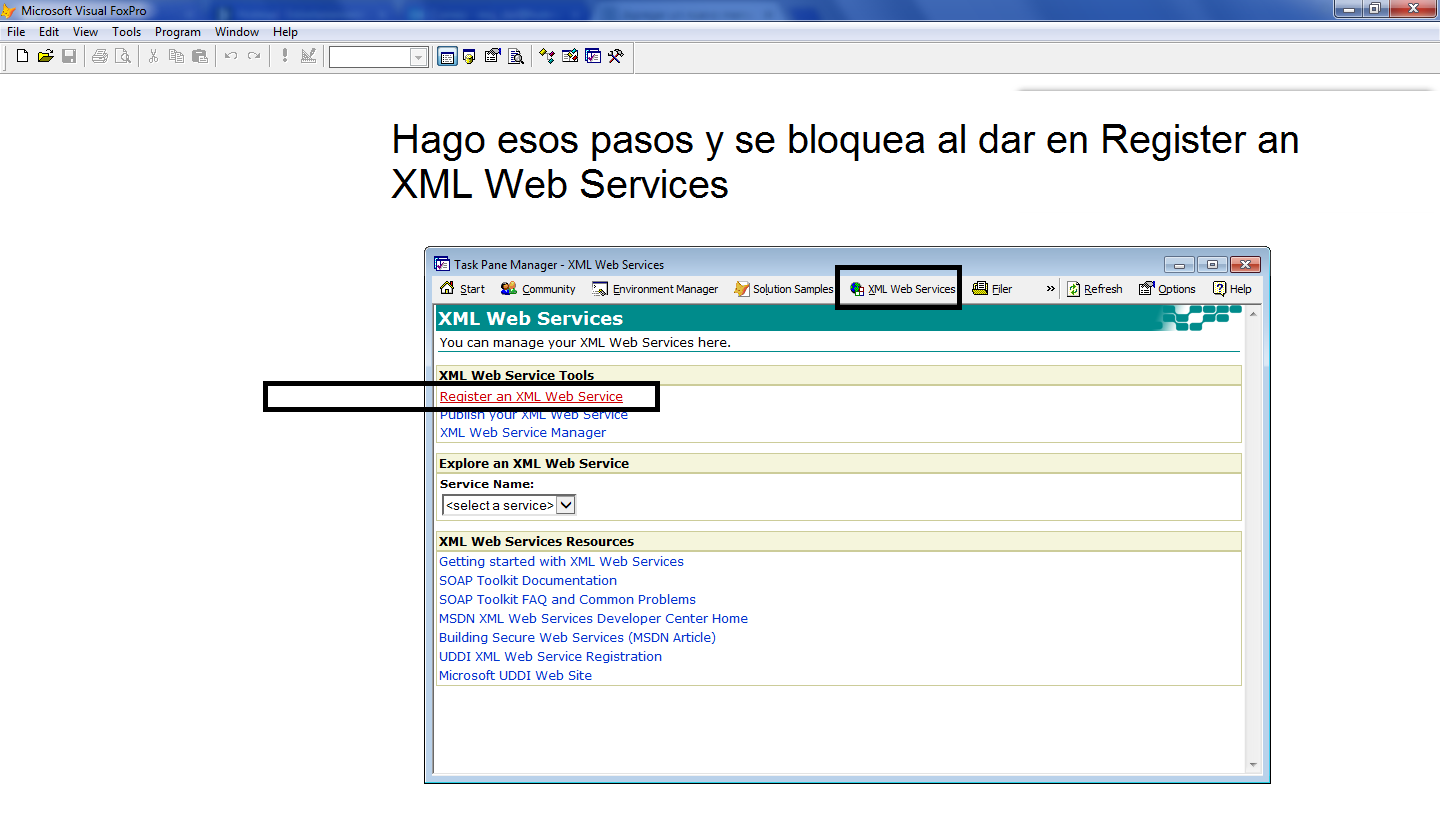Click Task Pane scrollbar up arrow

1254,313
